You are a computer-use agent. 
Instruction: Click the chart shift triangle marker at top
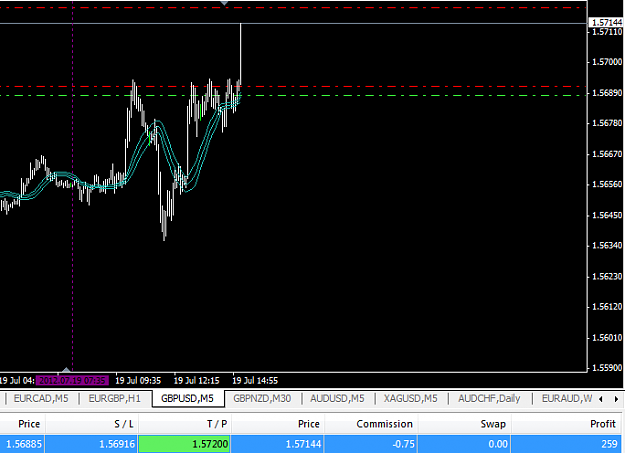(224, 3)
